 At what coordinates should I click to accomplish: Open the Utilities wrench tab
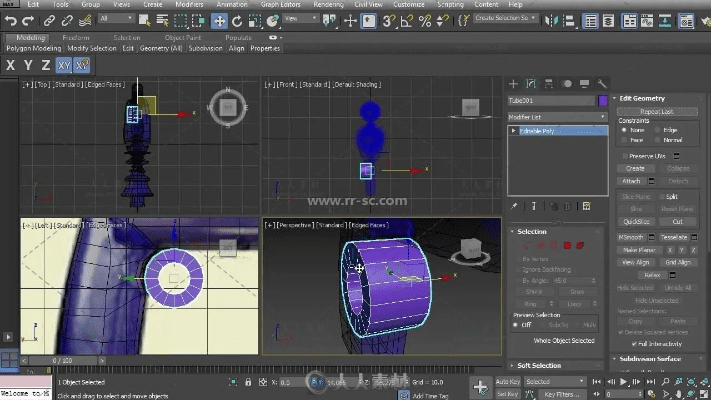pos(602,84)
